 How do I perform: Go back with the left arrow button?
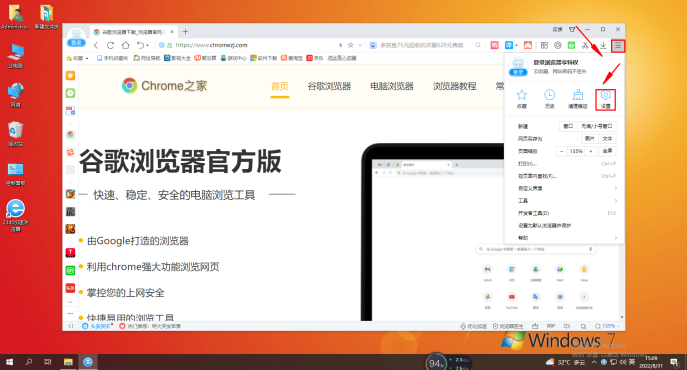point(96,45)
